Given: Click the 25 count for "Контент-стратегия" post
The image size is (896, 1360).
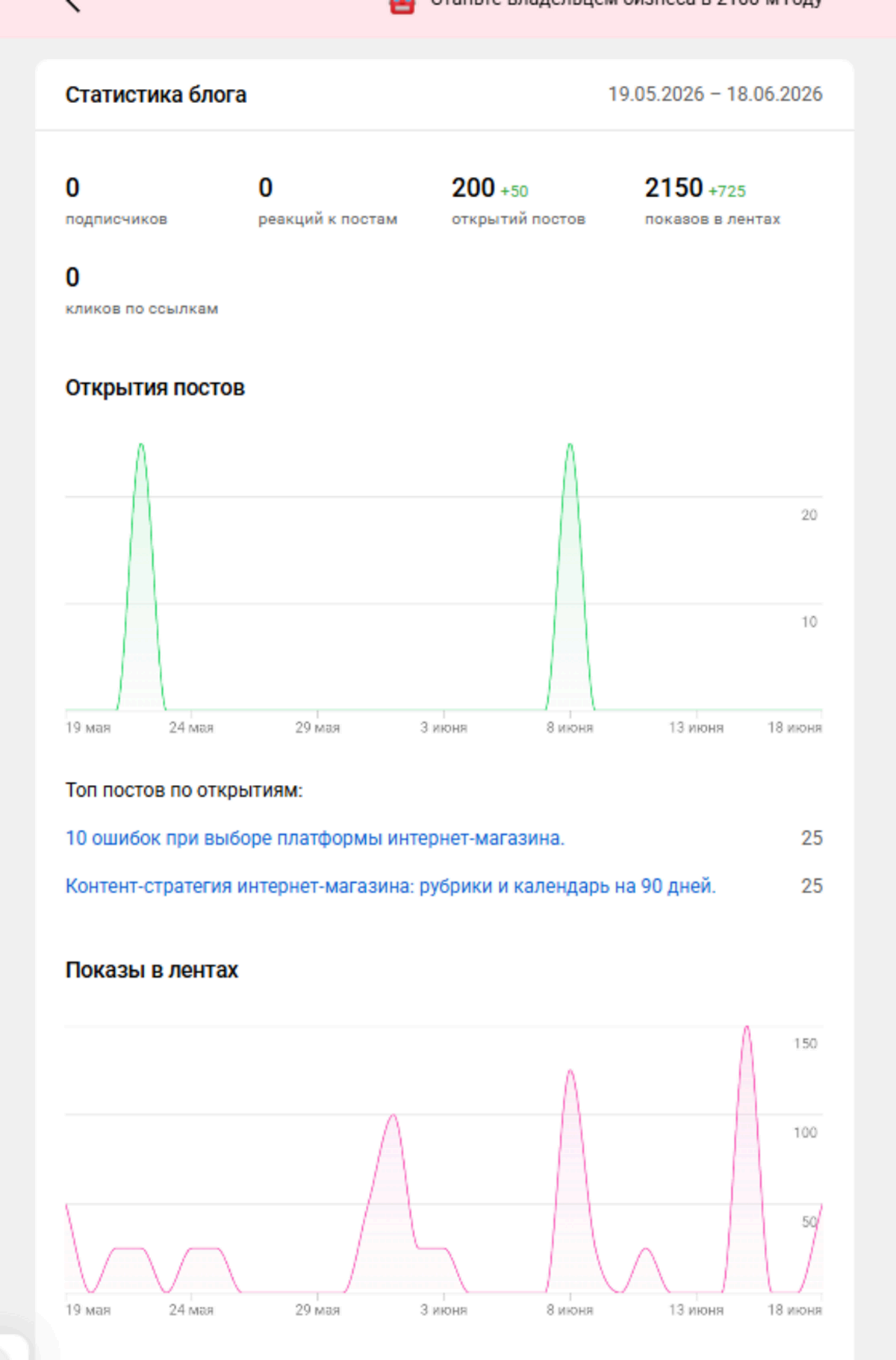Looking at the screenshot, I should (812, 886).
